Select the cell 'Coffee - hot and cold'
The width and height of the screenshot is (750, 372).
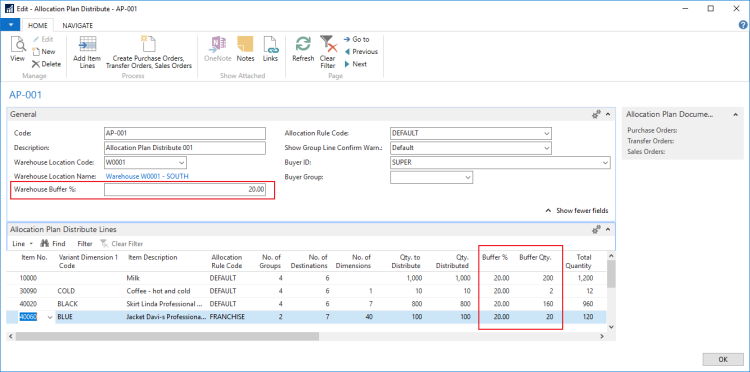point(158,291)
